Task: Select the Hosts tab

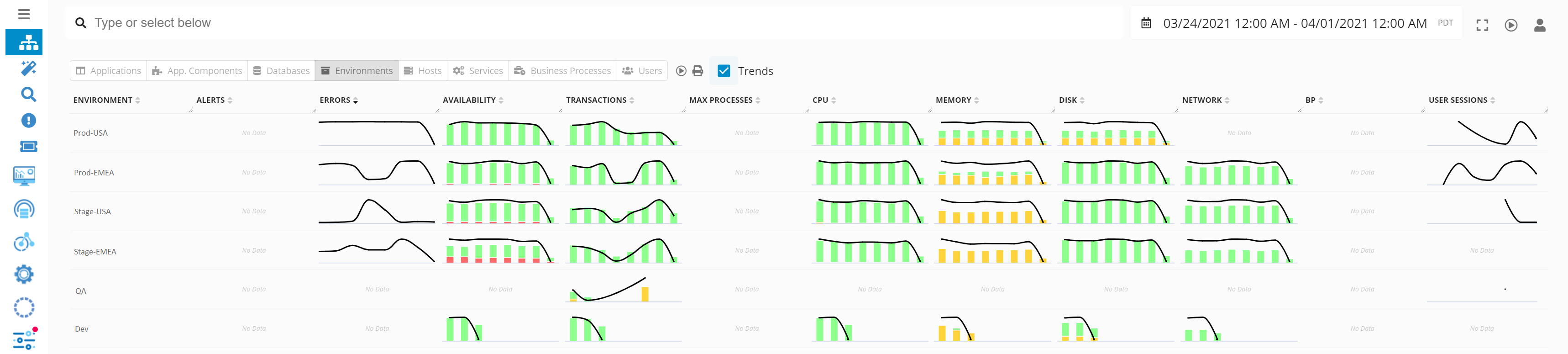Action: point(423,71)
